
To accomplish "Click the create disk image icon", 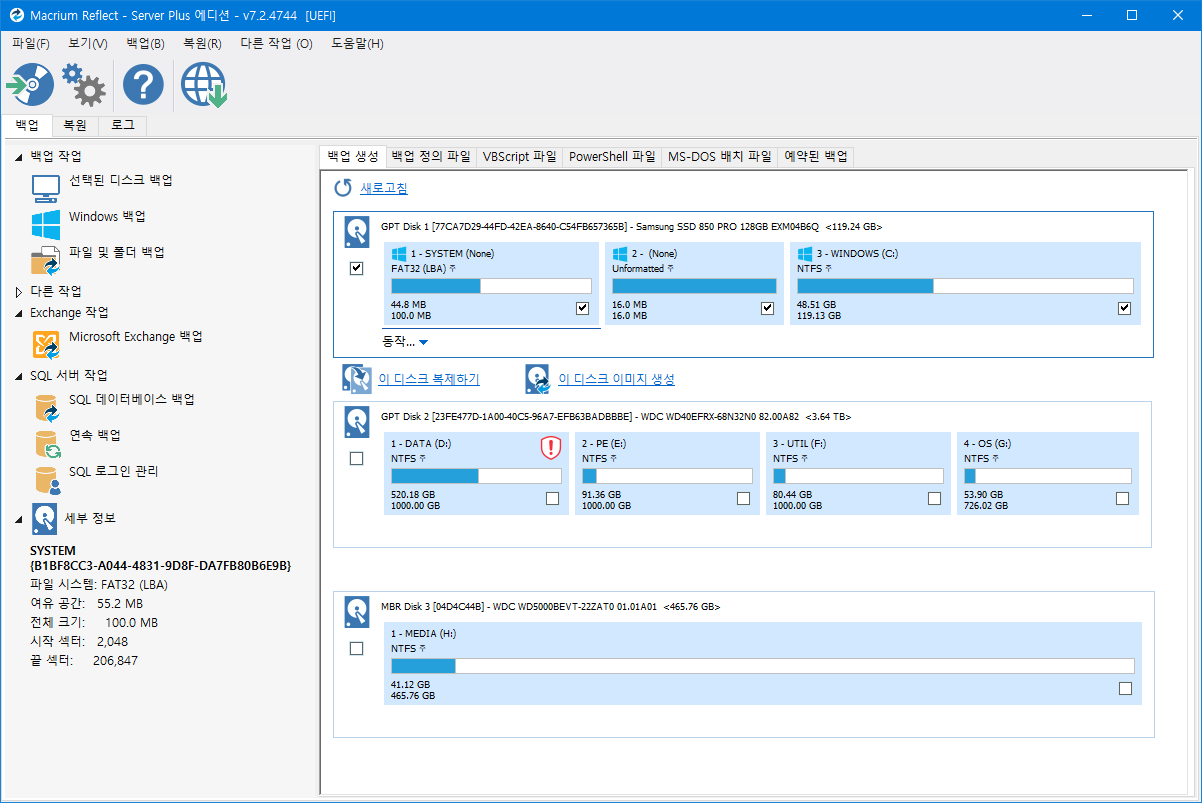I will tap(537, 379).
